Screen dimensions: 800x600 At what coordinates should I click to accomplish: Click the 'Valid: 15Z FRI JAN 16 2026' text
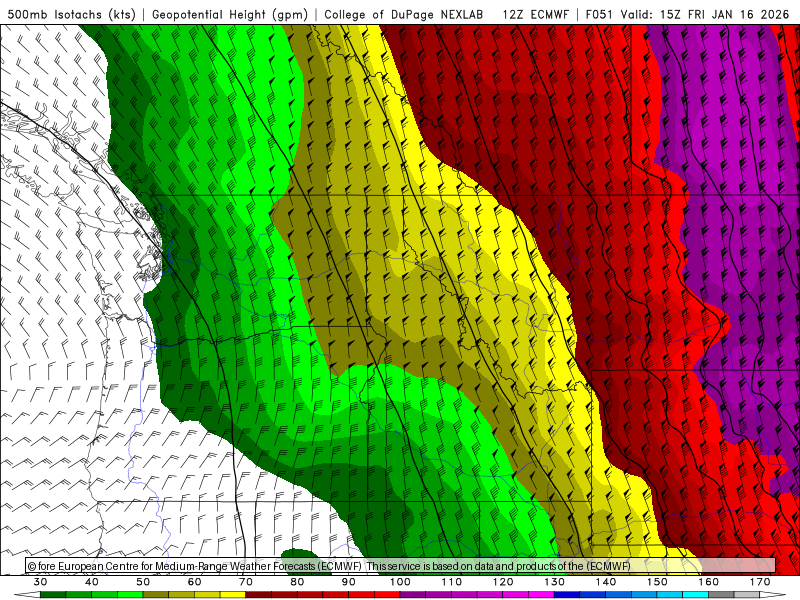pos(705,15)
